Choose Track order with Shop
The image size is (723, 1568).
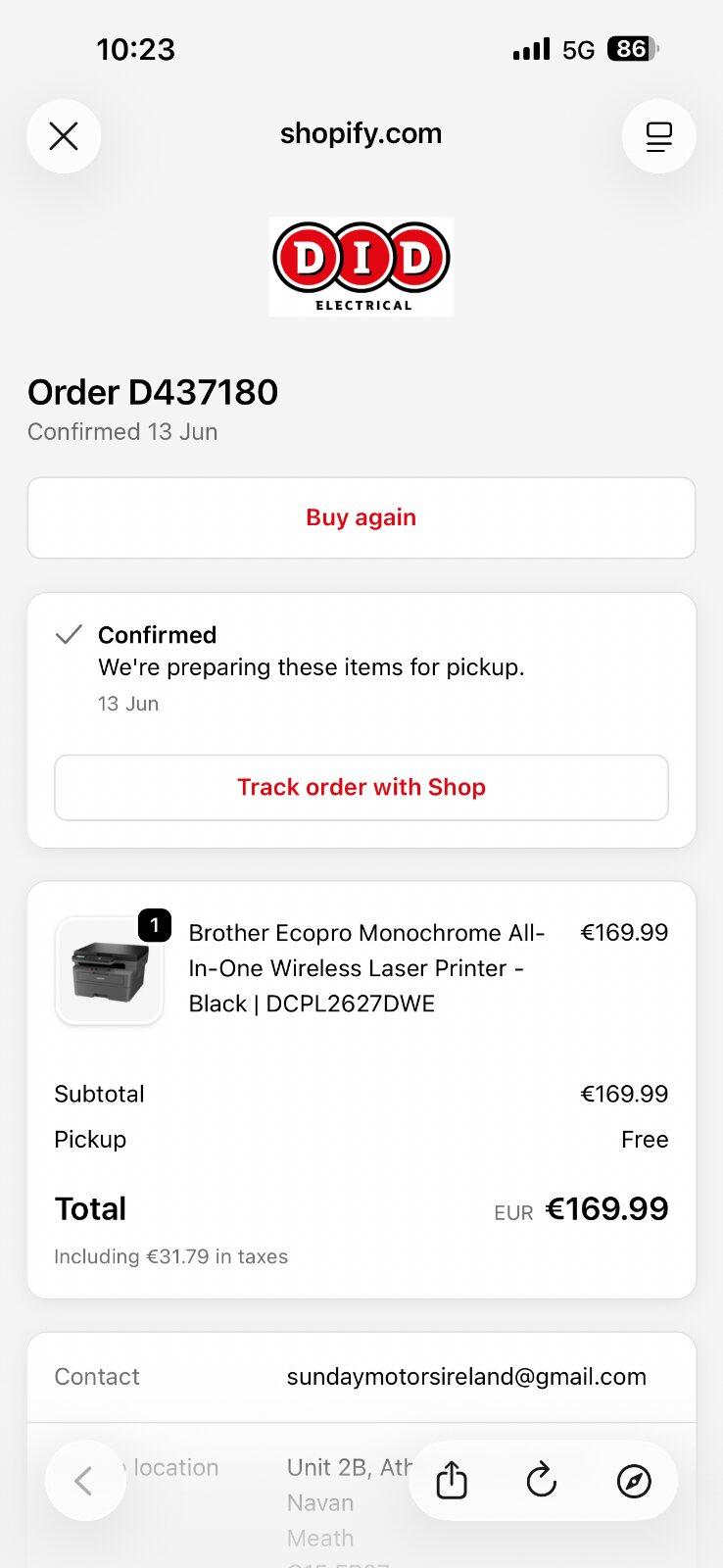361,787
